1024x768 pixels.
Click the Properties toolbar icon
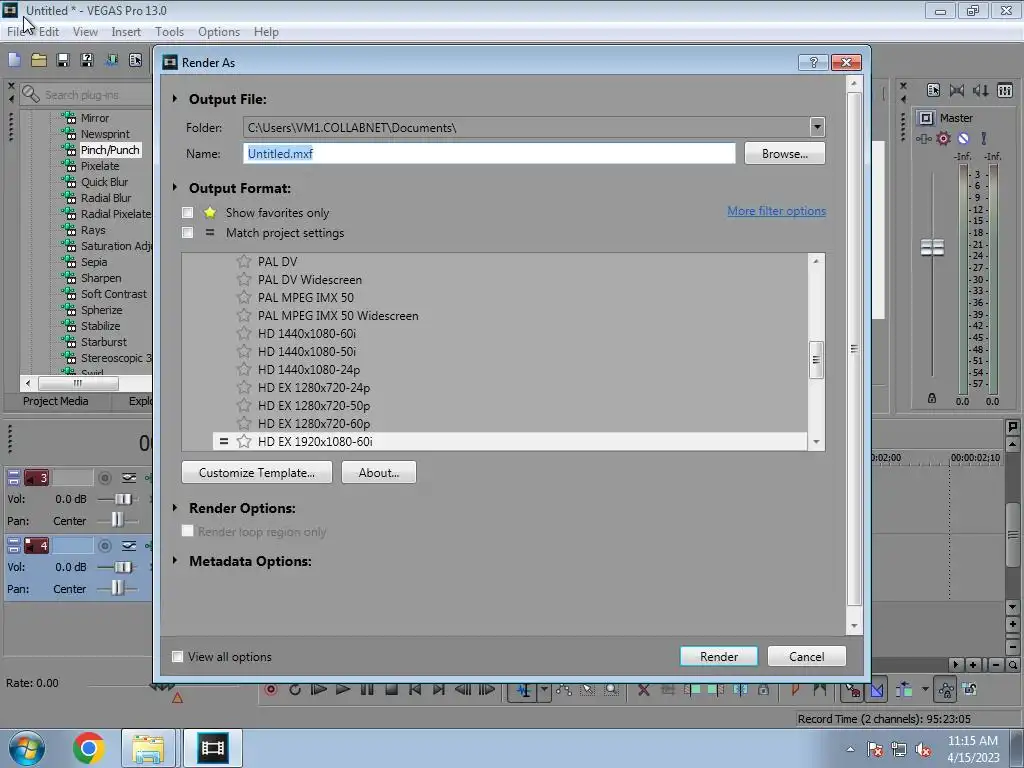[135, 60]
